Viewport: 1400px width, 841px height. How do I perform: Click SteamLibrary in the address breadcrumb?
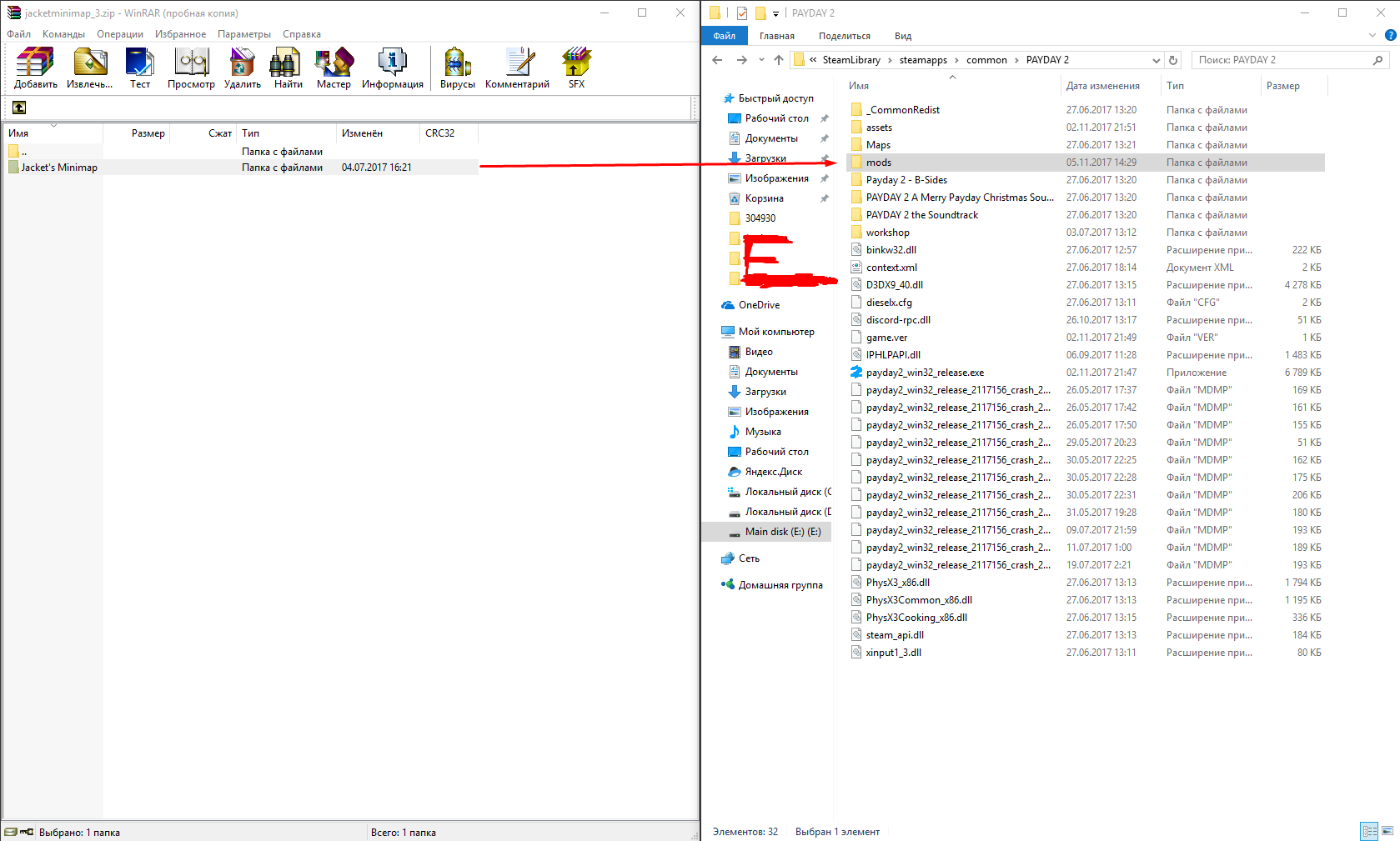click(x=851, y=60)
